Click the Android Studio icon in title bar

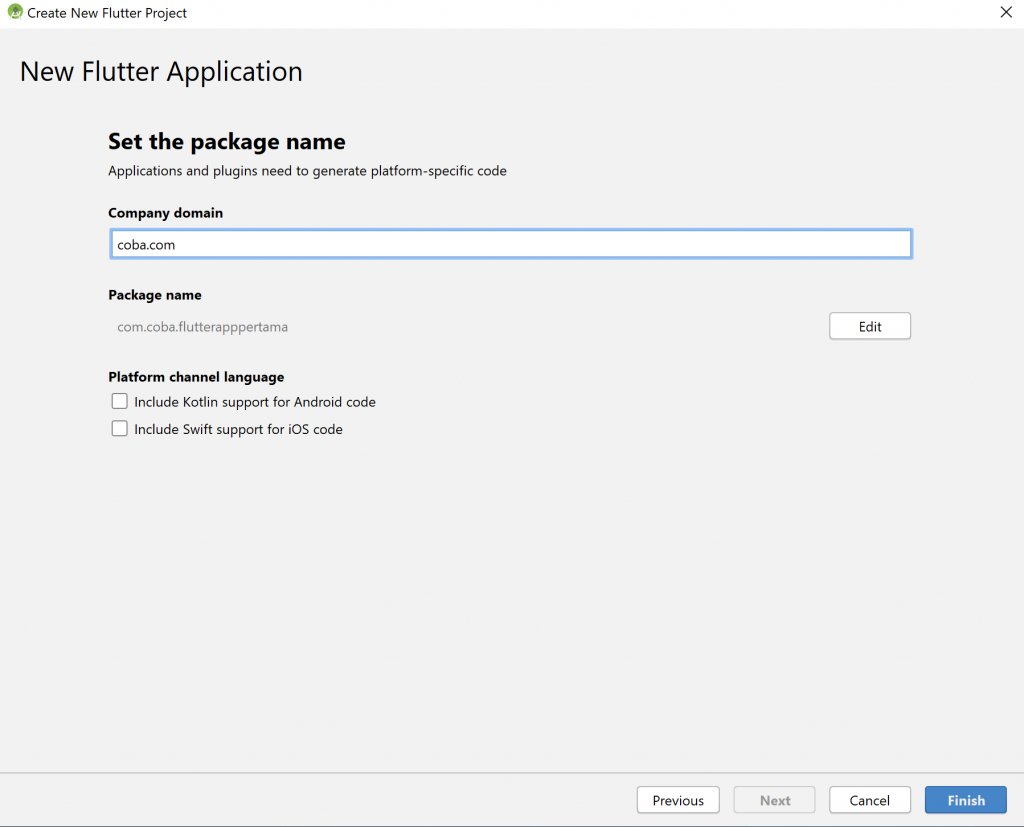click(x=15, y=13)
